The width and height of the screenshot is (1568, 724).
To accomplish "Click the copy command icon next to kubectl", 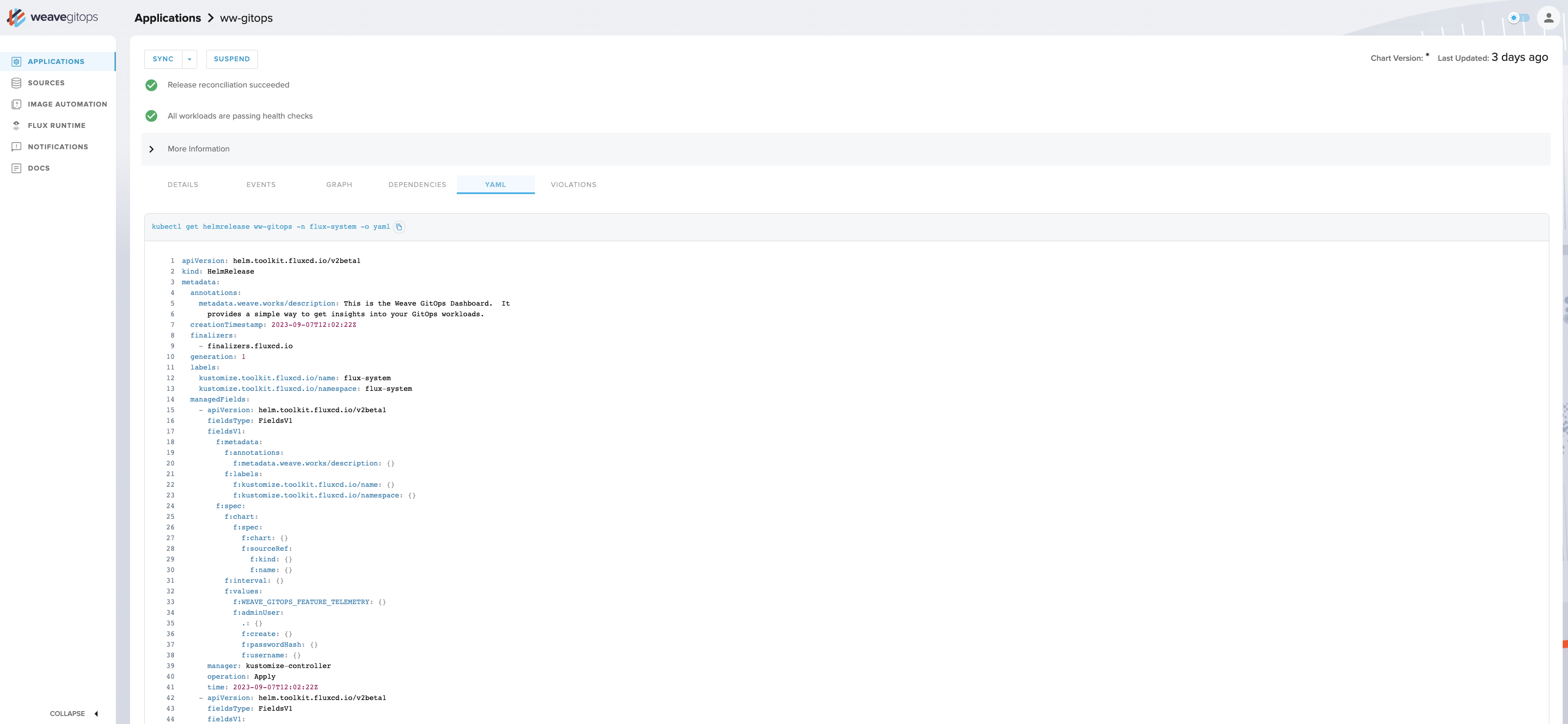I will click(399, 227).
